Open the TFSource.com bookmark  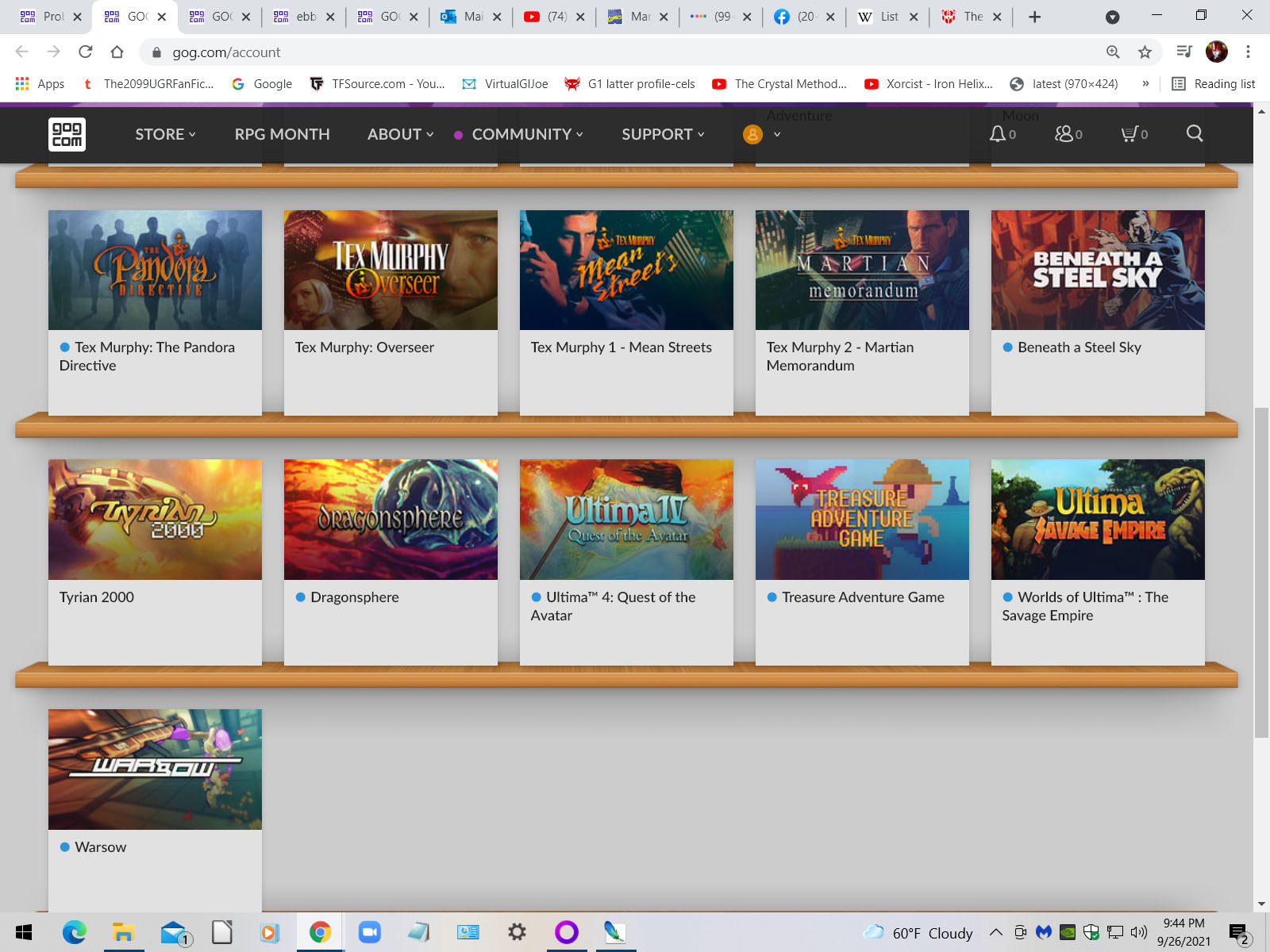coord(377,83)
